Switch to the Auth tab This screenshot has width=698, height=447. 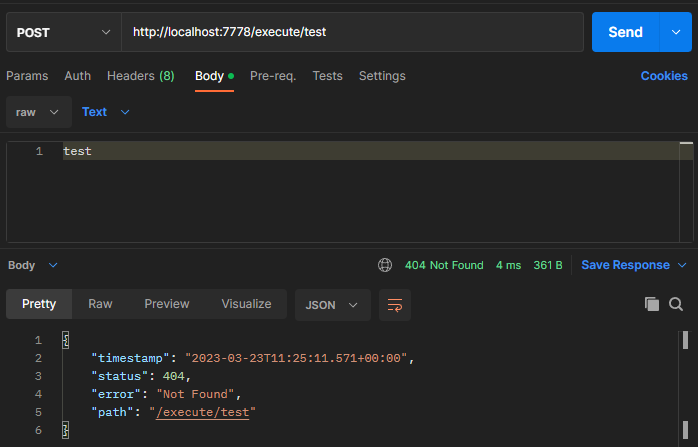tap(77, 76)
